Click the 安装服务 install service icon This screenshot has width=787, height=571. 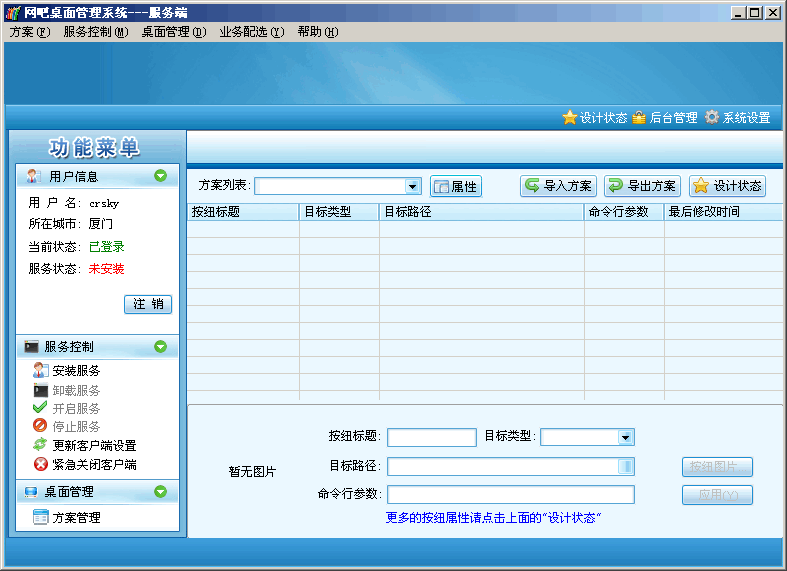(x=41, y=370)
